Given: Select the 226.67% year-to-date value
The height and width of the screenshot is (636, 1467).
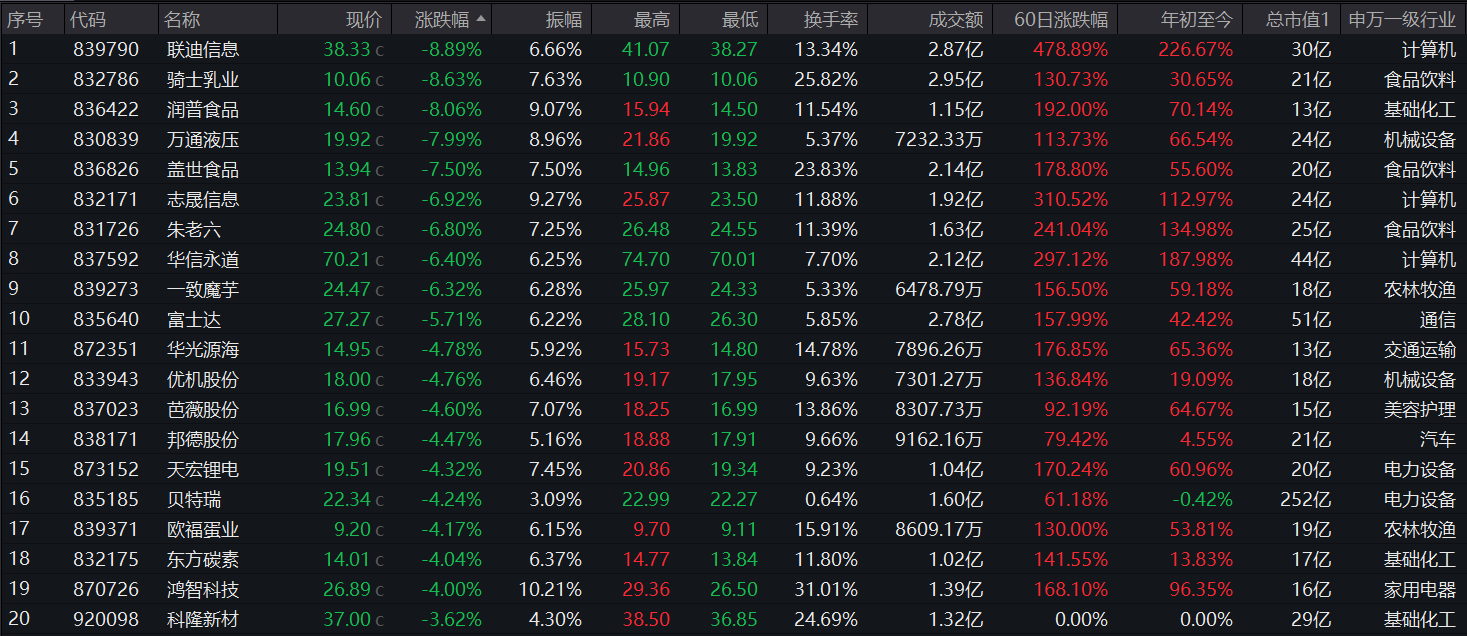Looking at the screenshot, I should pos(1196,49).
